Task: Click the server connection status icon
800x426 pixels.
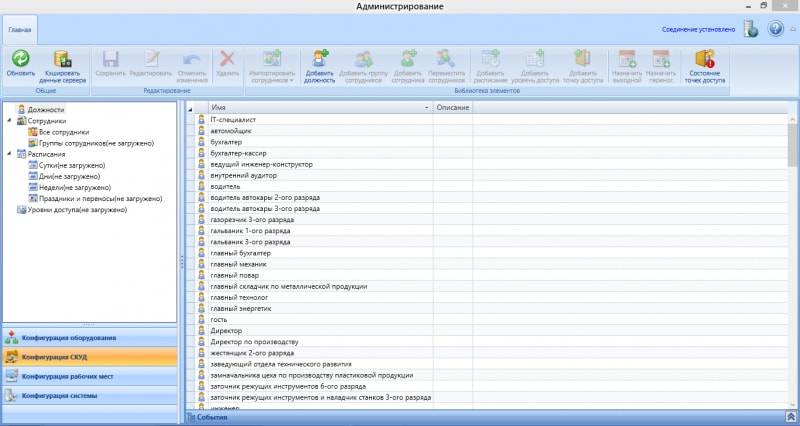Action: [x=751, y=29]
